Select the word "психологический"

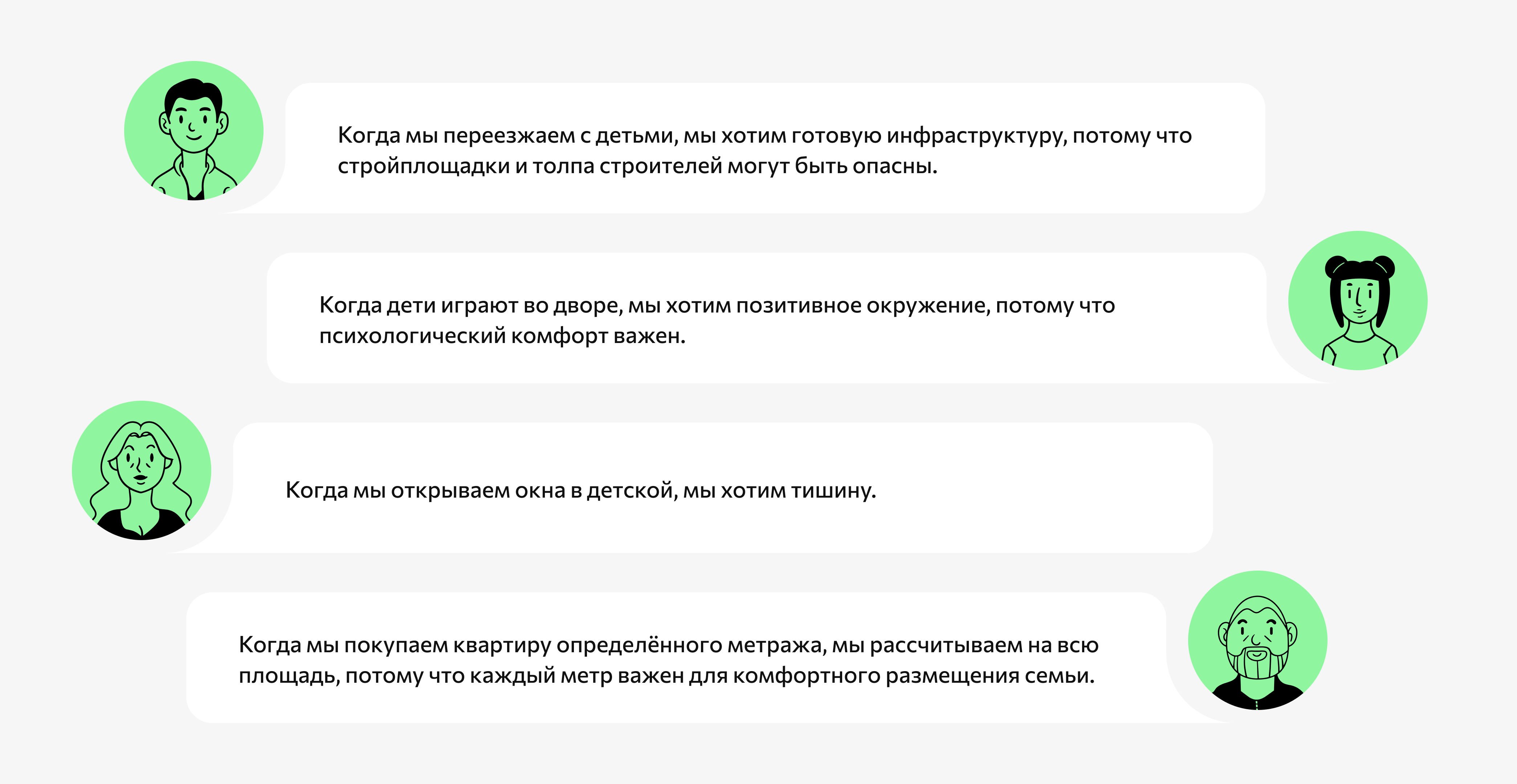(412, 336)
